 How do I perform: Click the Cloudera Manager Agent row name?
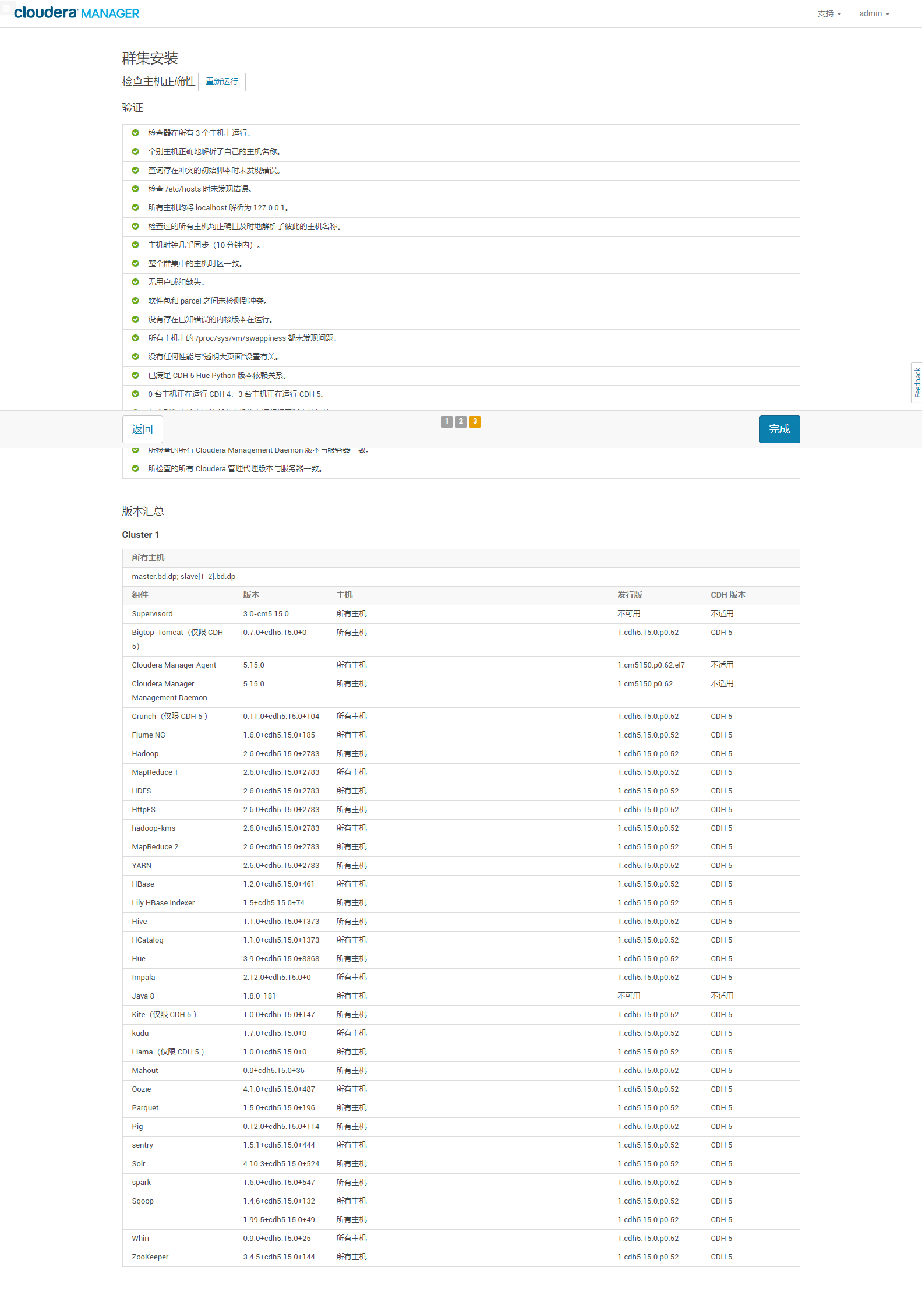[174, 665]
